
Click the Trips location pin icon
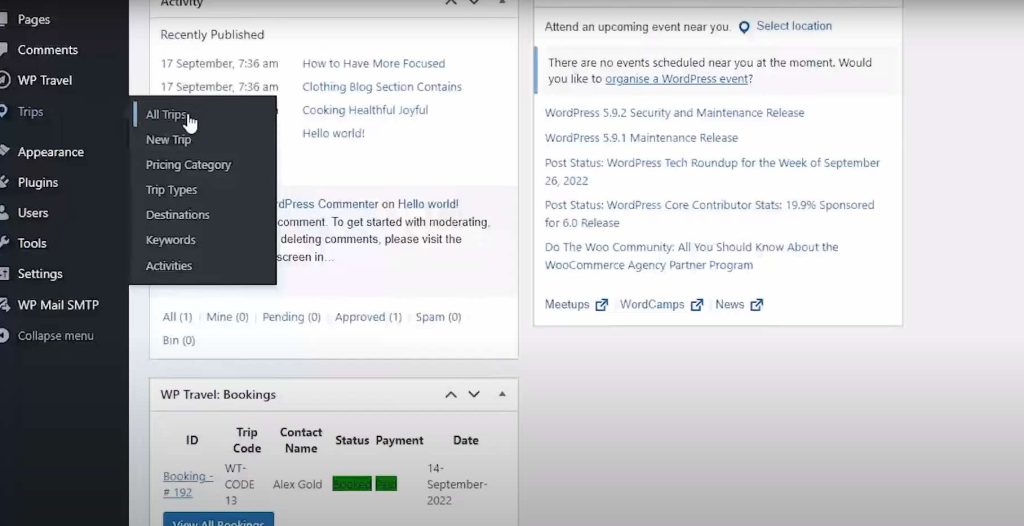click(x=3, y=112)
